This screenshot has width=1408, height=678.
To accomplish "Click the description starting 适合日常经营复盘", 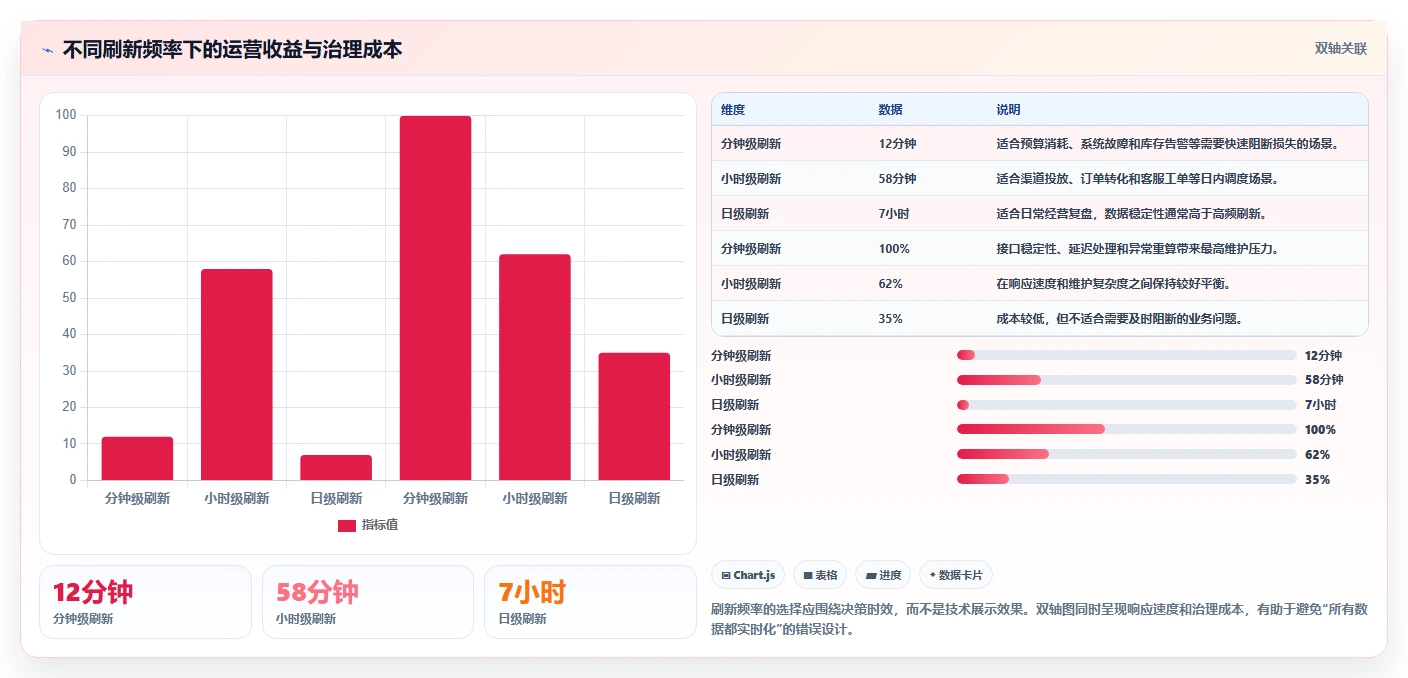I will [x=1131, y=214].
